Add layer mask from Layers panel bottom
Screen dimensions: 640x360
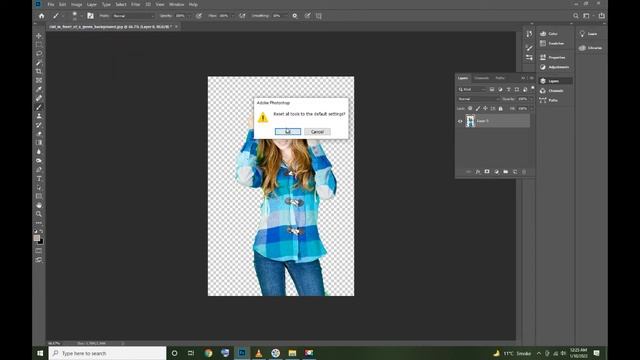(487, 172)
